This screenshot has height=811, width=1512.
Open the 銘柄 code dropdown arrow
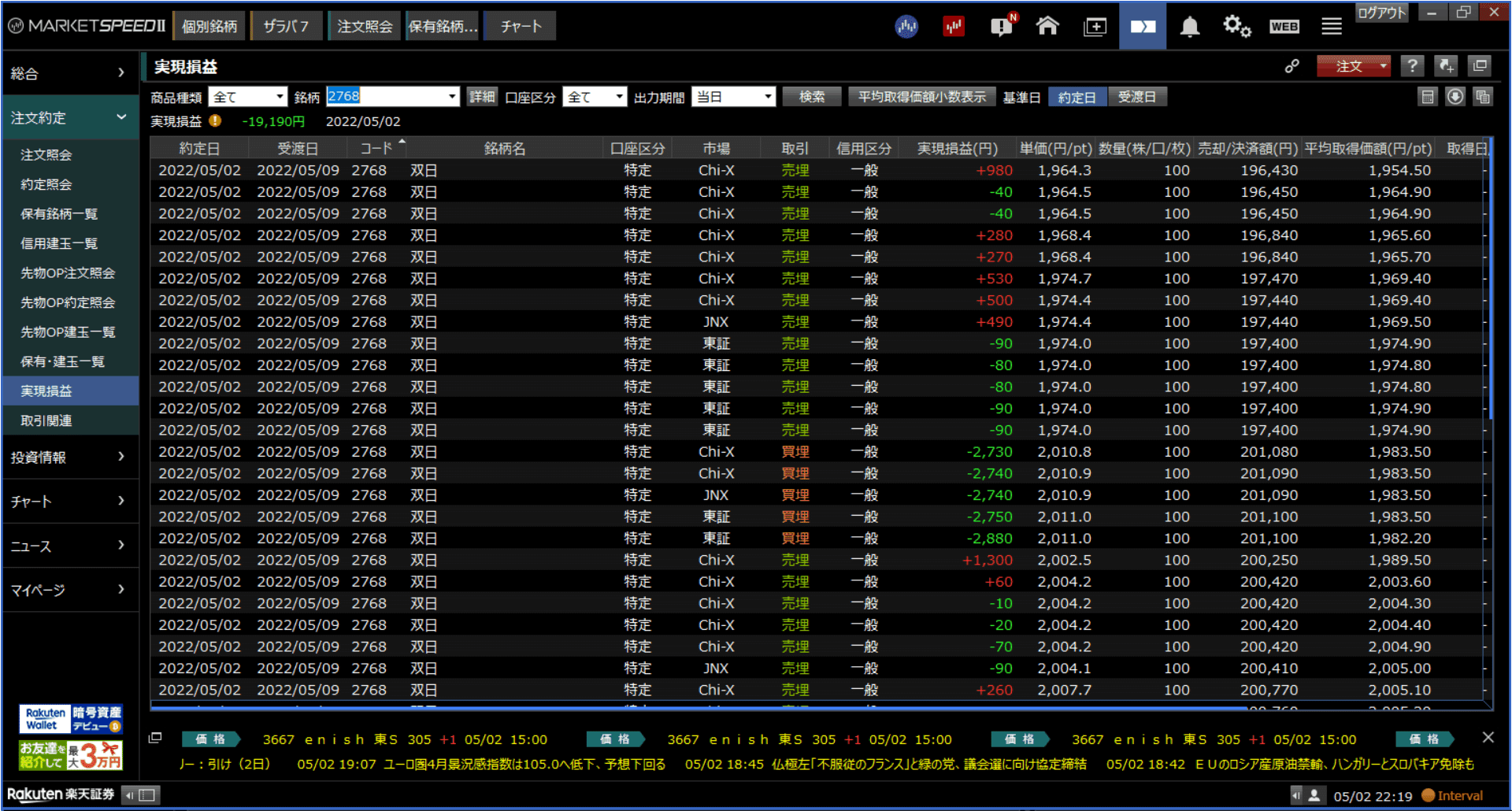(x=452, y=97)
